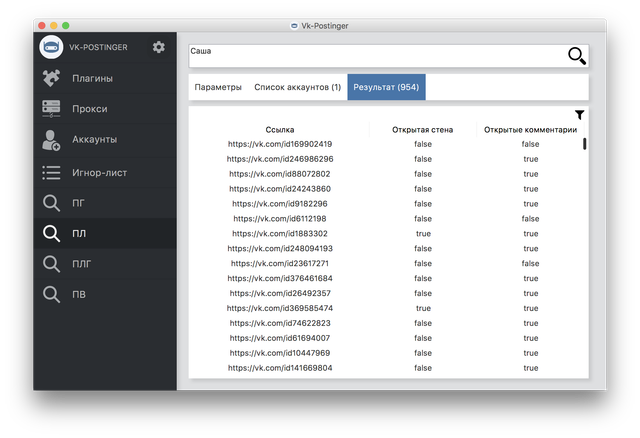Image resolution: width=640 pixels, height=438 pixels.
Task: Run search with the magnifier button
Action: point(577,56)
